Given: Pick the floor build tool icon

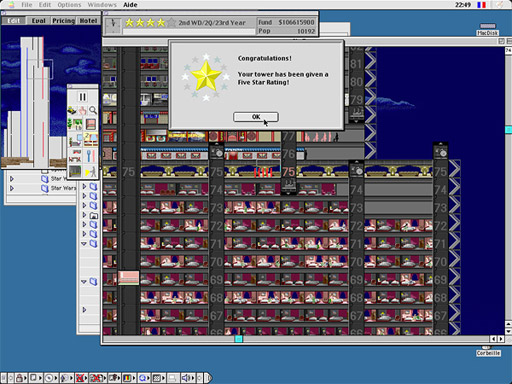Looking at the screenshot, I should 91,124.
